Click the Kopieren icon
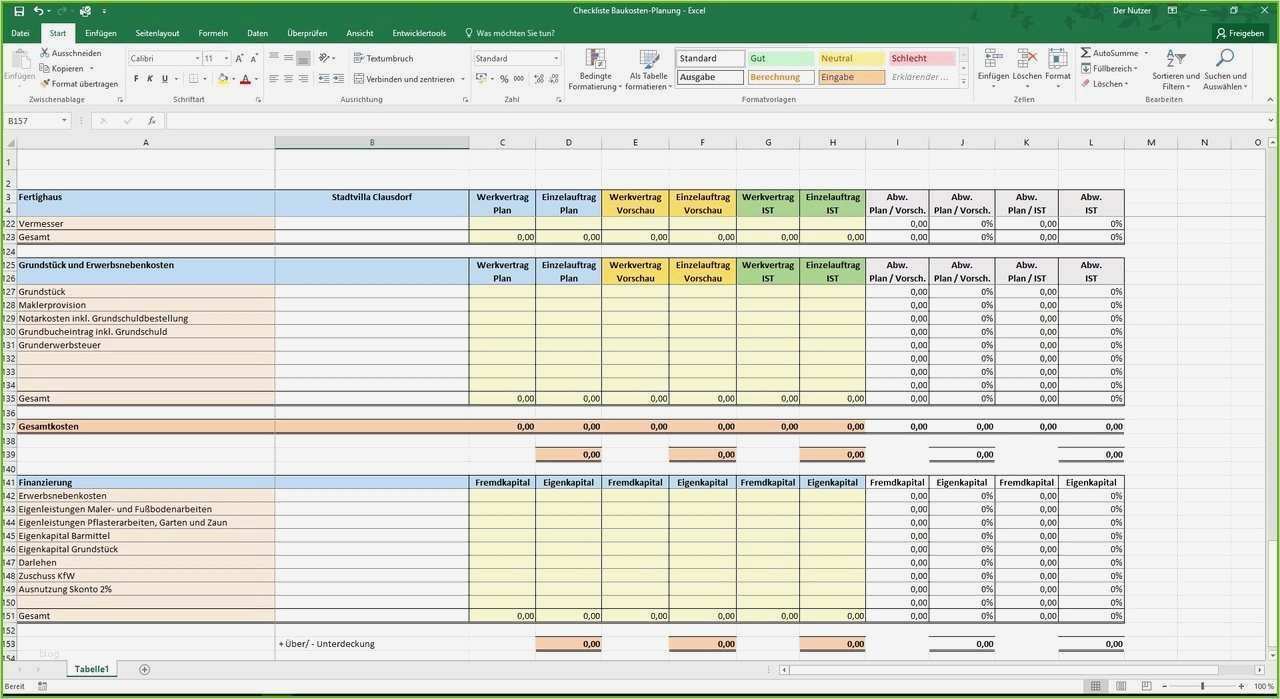This screenshot has width=1280, height=699. tap(44, 68)
